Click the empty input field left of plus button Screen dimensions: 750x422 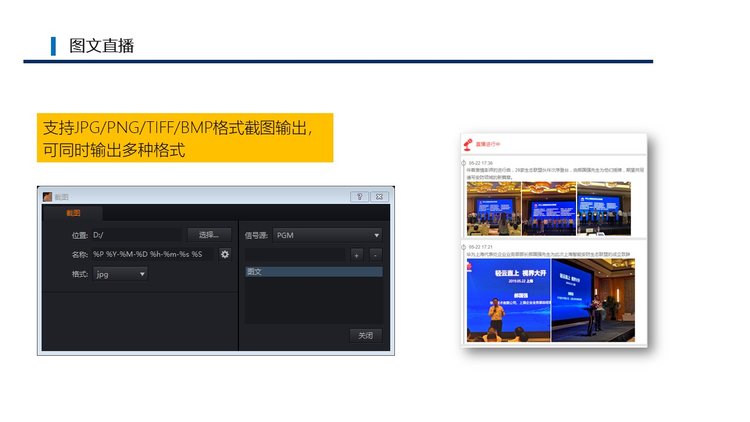click(294, 255)
